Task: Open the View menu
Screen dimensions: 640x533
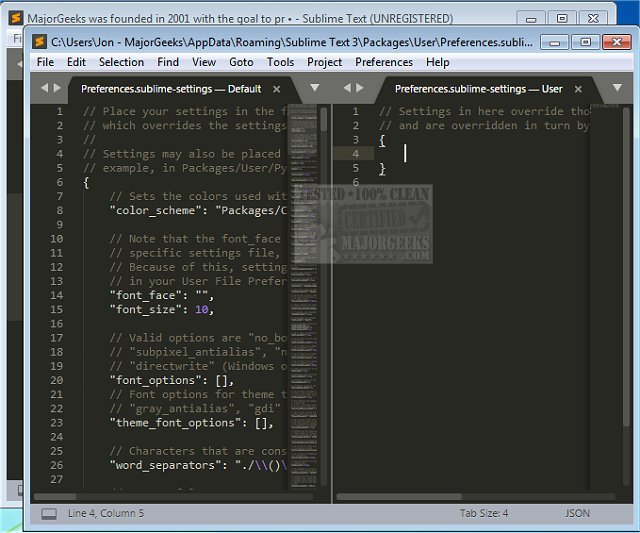Action: point(204,62)
